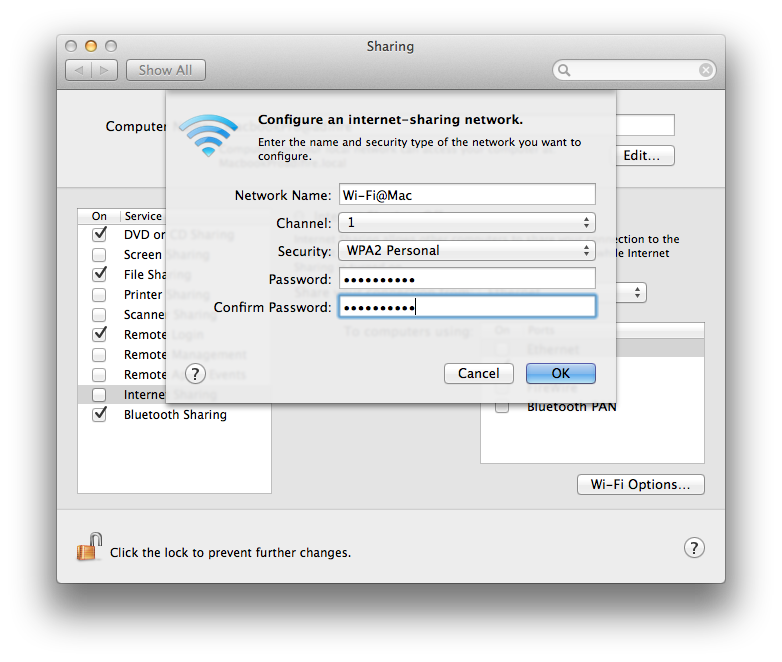Enable the Bluetooth PAN port checkbox
The image size is (782, 662).
502,407
